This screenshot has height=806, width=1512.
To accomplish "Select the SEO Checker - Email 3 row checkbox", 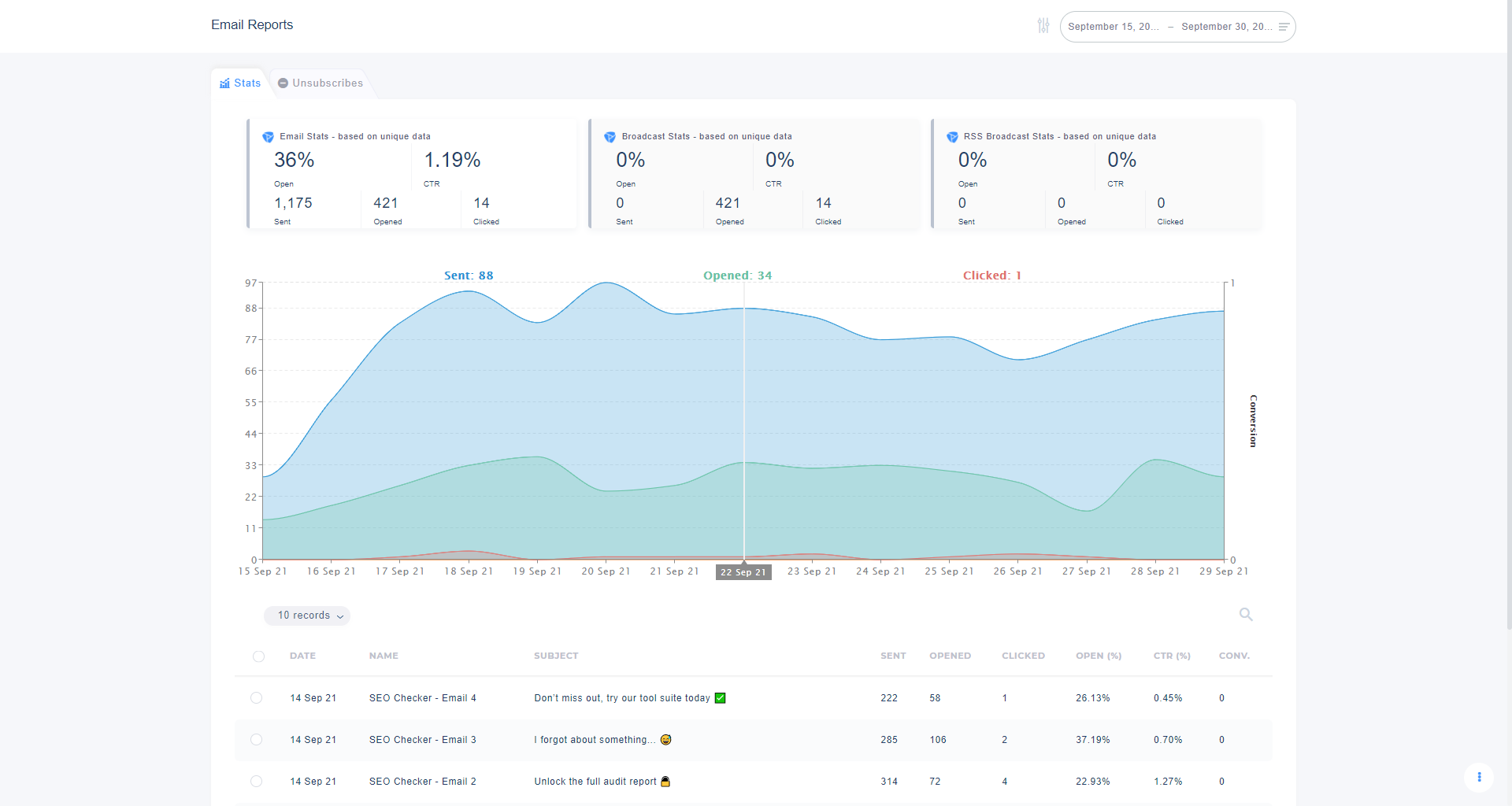I will 256,740.
